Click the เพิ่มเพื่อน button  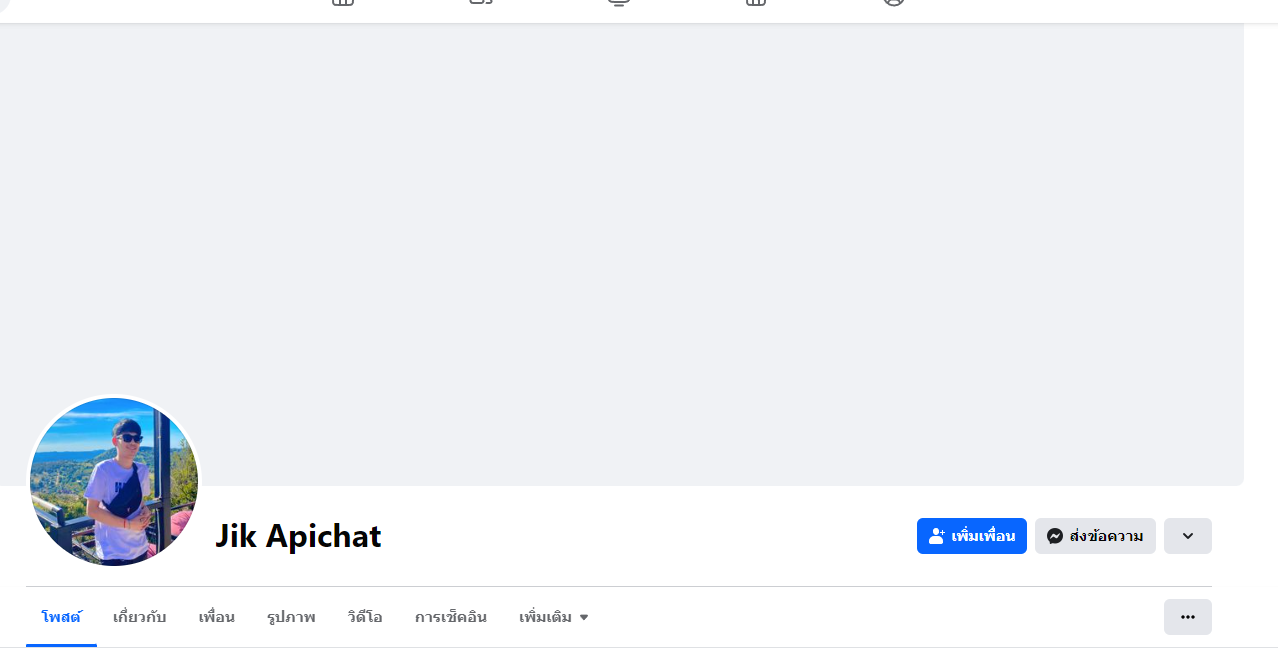972,536
